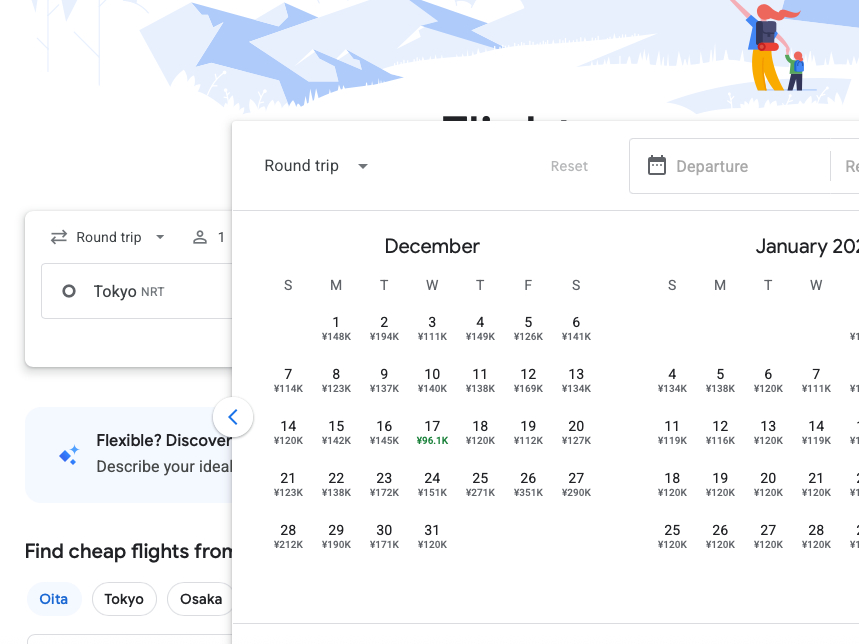Click the previous month arrow button

(x=233, y=417)
